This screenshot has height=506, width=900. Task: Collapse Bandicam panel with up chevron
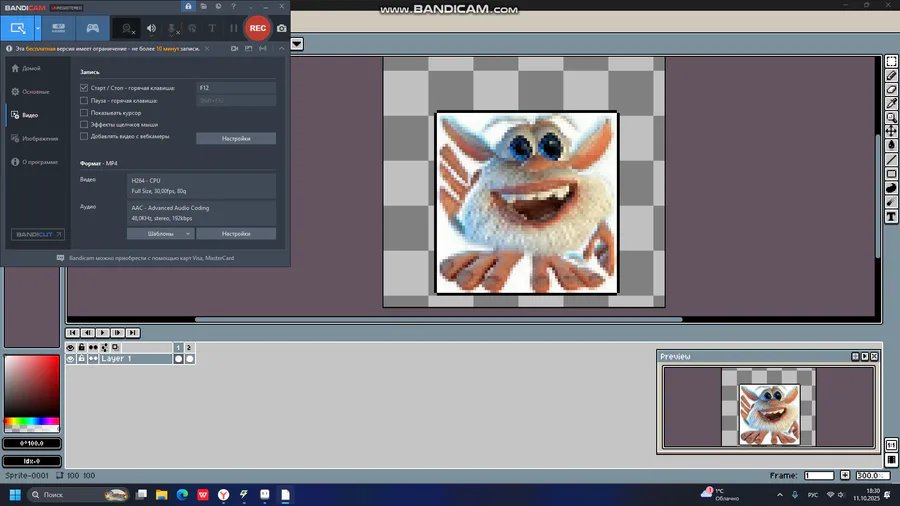tap(281, 49)
